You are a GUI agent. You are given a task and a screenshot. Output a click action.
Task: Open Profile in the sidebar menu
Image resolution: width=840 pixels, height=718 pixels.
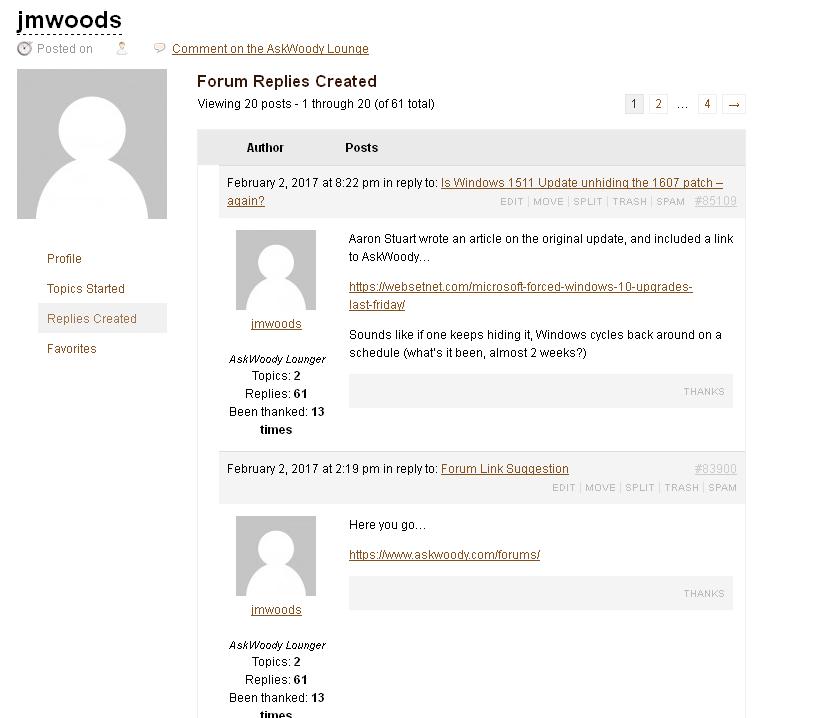click(x=64, y=259)
